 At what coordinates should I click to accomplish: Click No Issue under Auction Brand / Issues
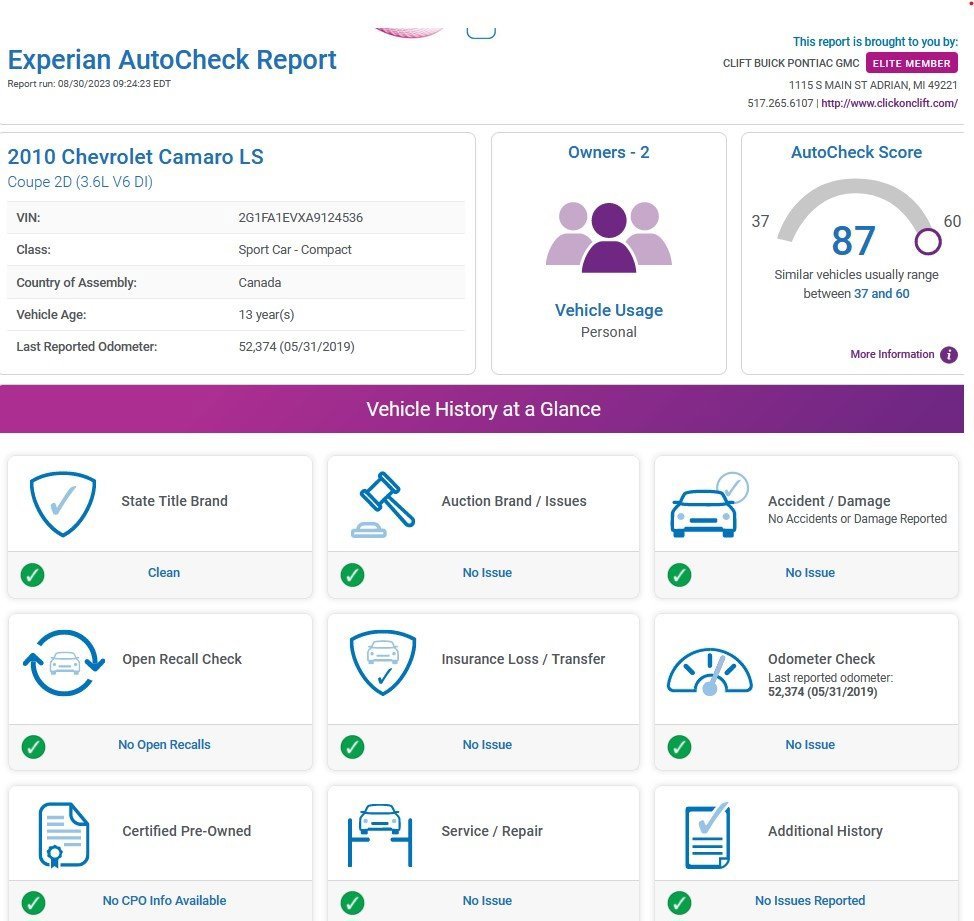coord(487,573)
